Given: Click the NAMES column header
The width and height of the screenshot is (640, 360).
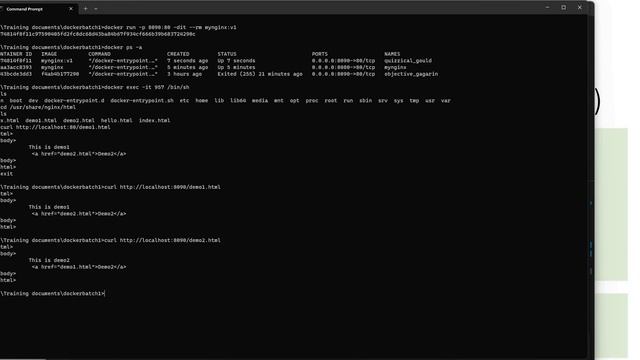Looking at the screenshot, I should (392, 54).
